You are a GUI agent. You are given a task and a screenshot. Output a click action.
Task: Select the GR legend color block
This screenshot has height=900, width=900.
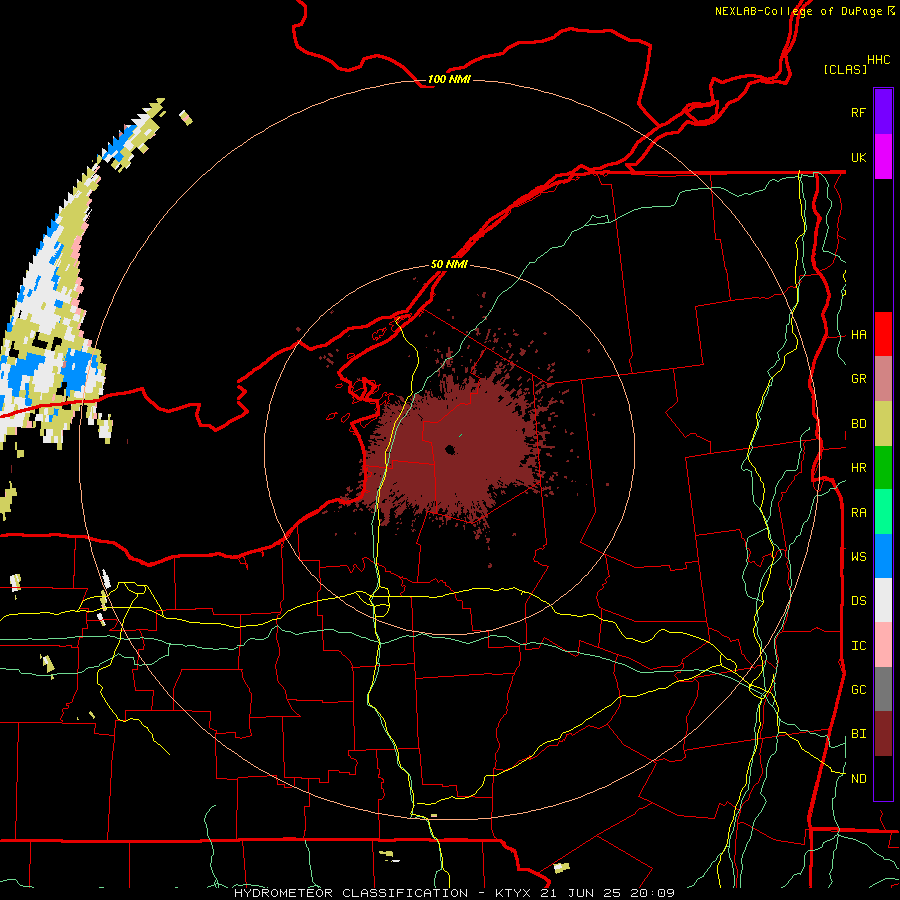coord(883,378)
